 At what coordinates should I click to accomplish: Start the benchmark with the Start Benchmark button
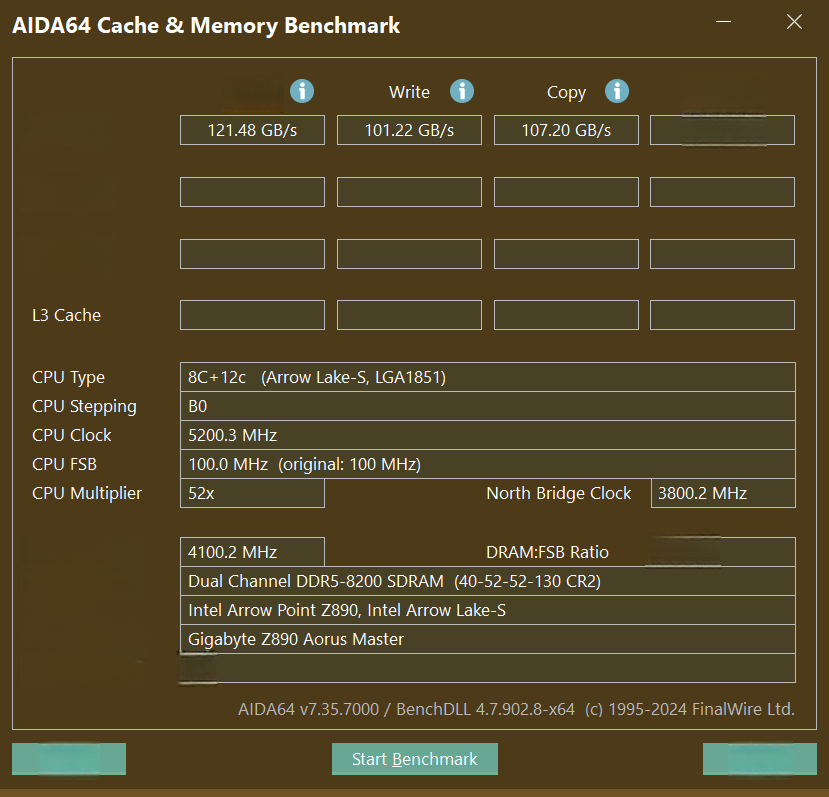click(x=414, y=759)
